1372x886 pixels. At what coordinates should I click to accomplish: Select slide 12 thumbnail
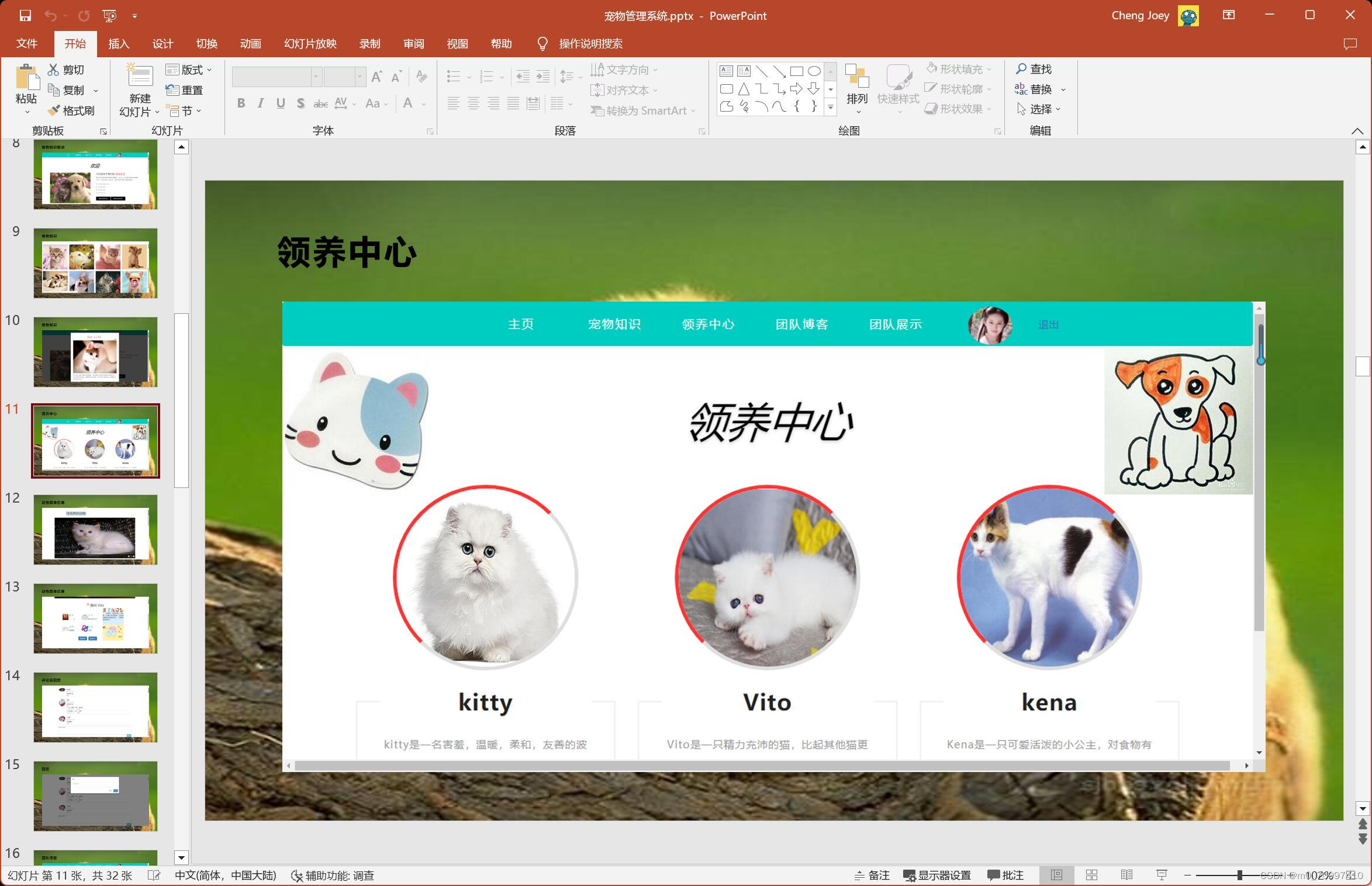point(95,529)
